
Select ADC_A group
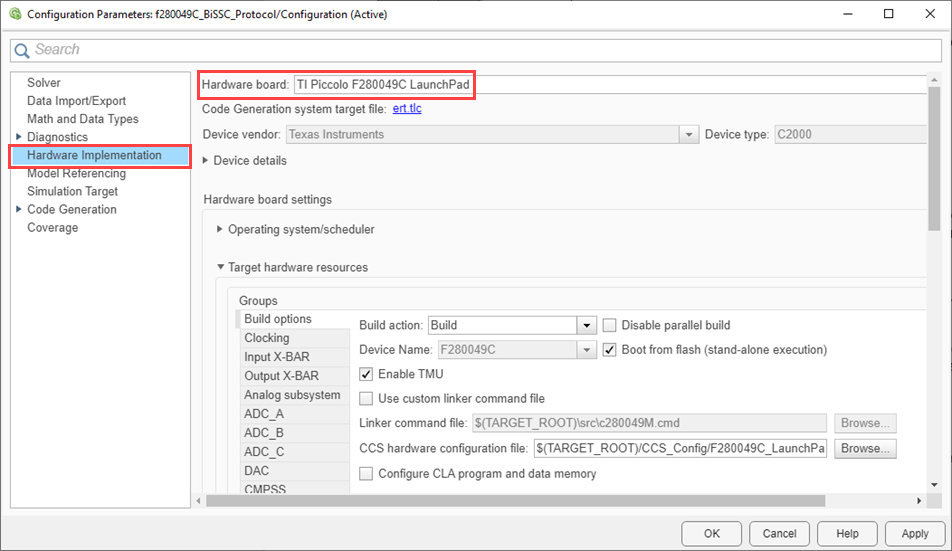tap(294, 414)
